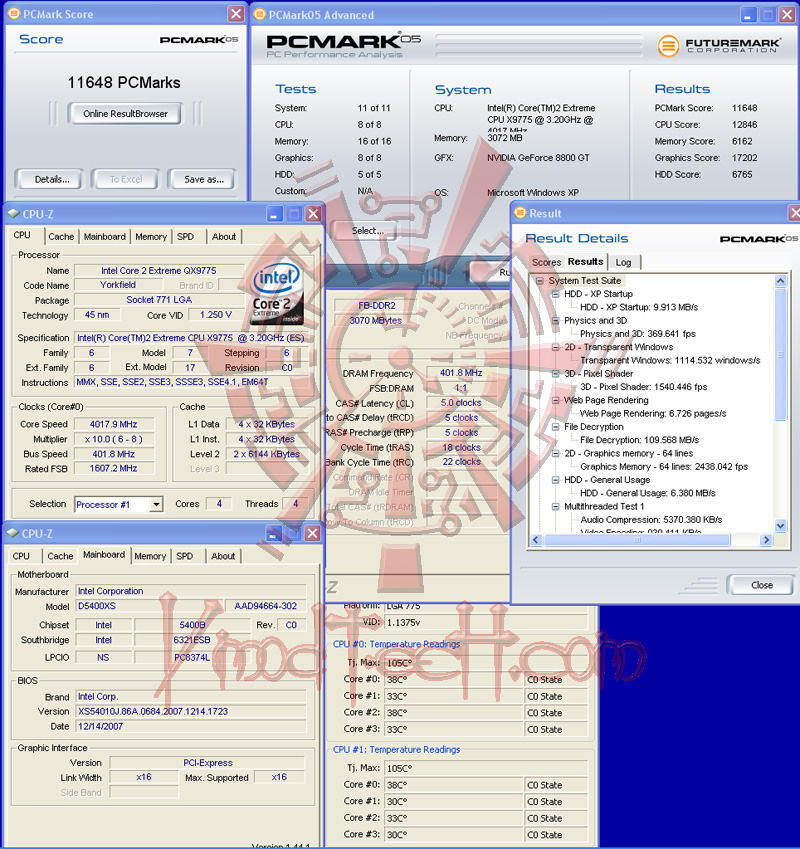
Task: Select the Results tab in Result Details
Action: tap(585, 262)
